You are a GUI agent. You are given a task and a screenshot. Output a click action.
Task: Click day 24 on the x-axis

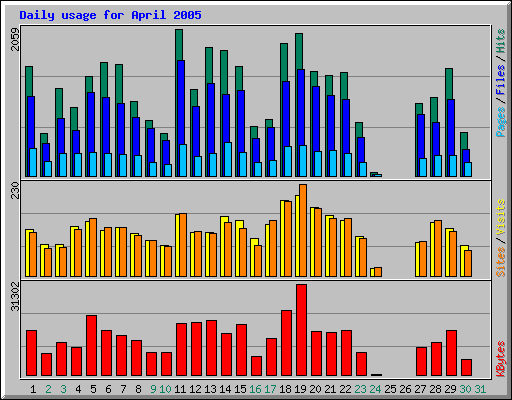click(375, 389)
